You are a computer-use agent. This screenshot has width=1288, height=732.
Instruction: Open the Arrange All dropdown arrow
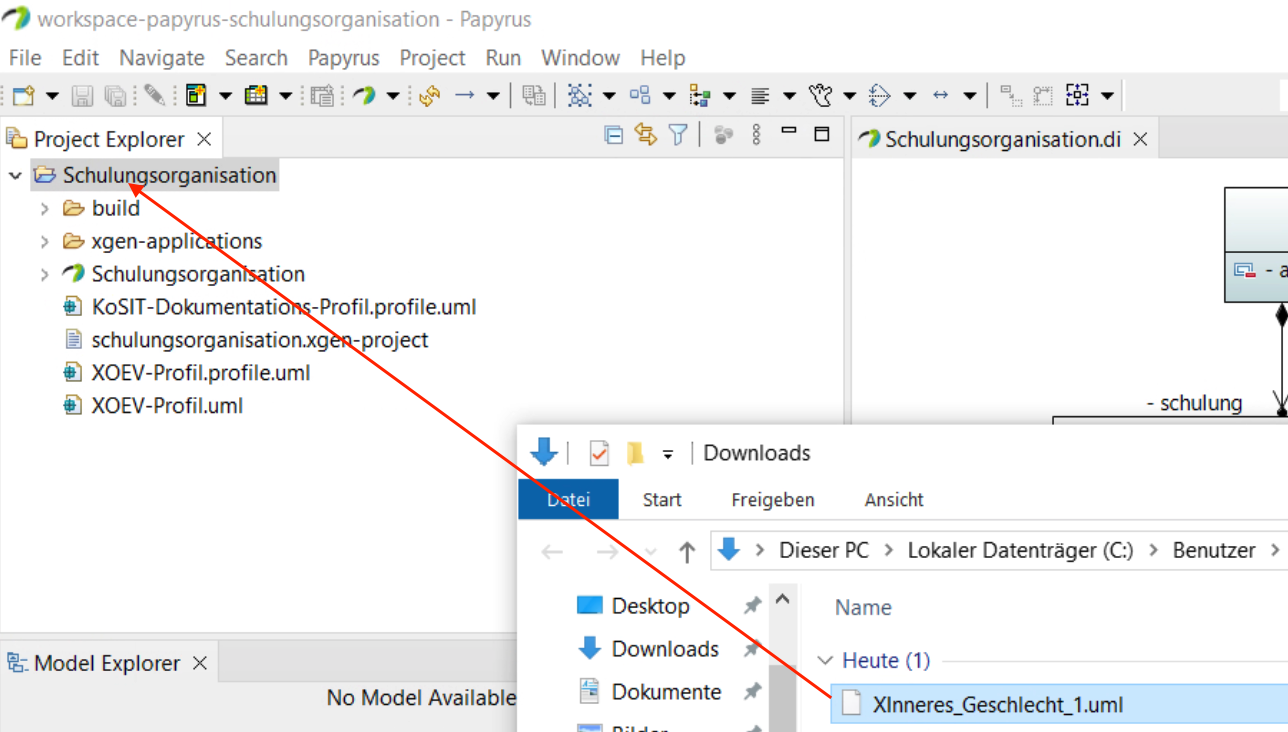(x=609, y=96)
